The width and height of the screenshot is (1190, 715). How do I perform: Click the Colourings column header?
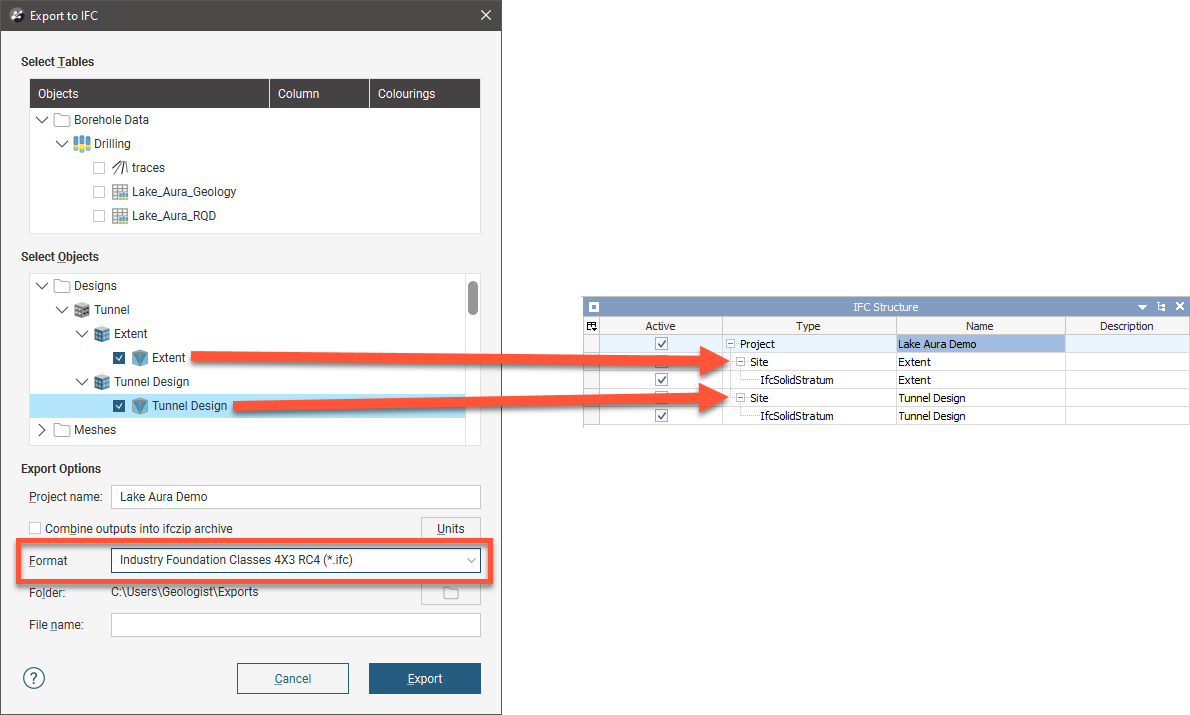point(425,93)
